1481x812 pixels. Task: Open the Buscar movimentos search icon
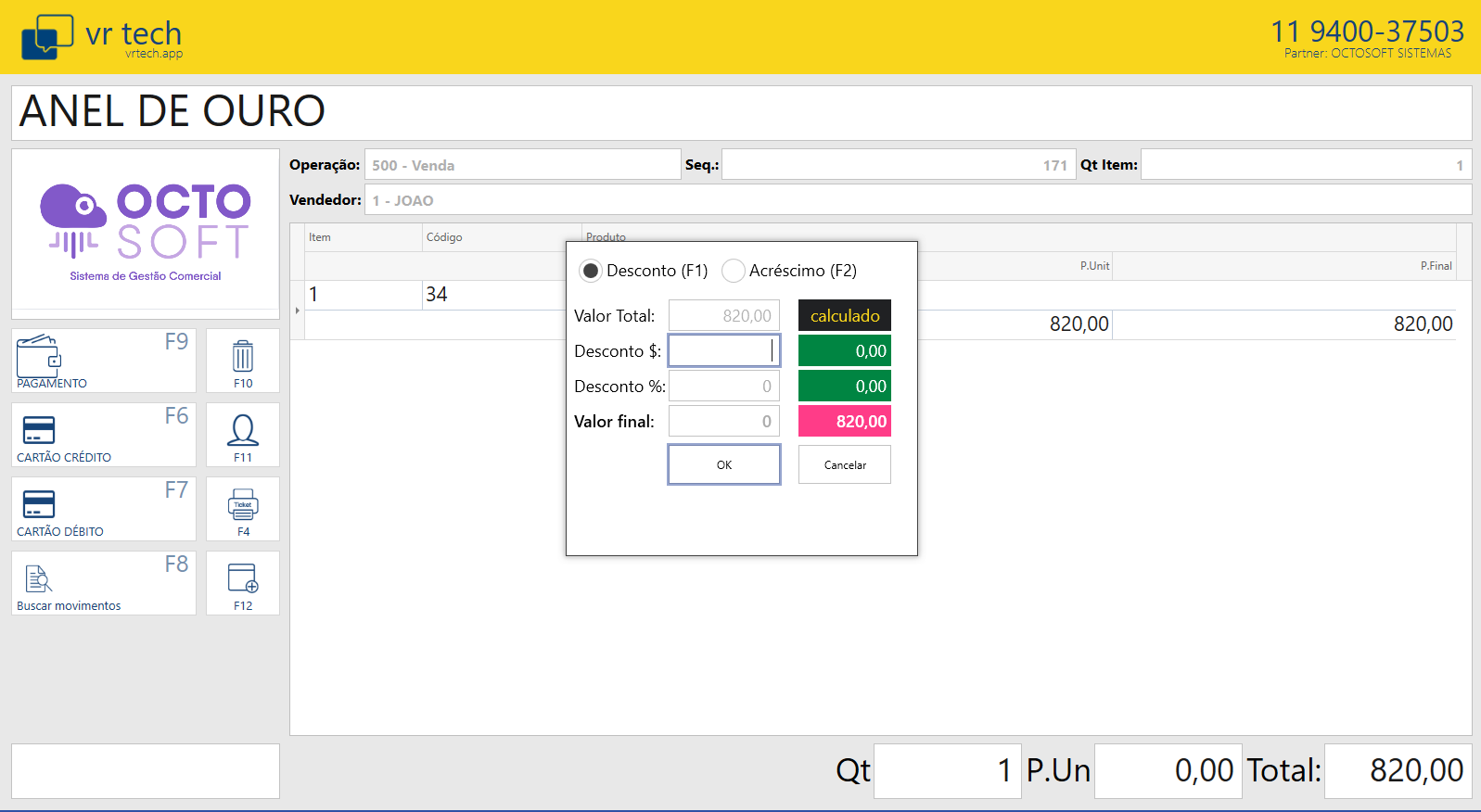[x=38, y=578]
